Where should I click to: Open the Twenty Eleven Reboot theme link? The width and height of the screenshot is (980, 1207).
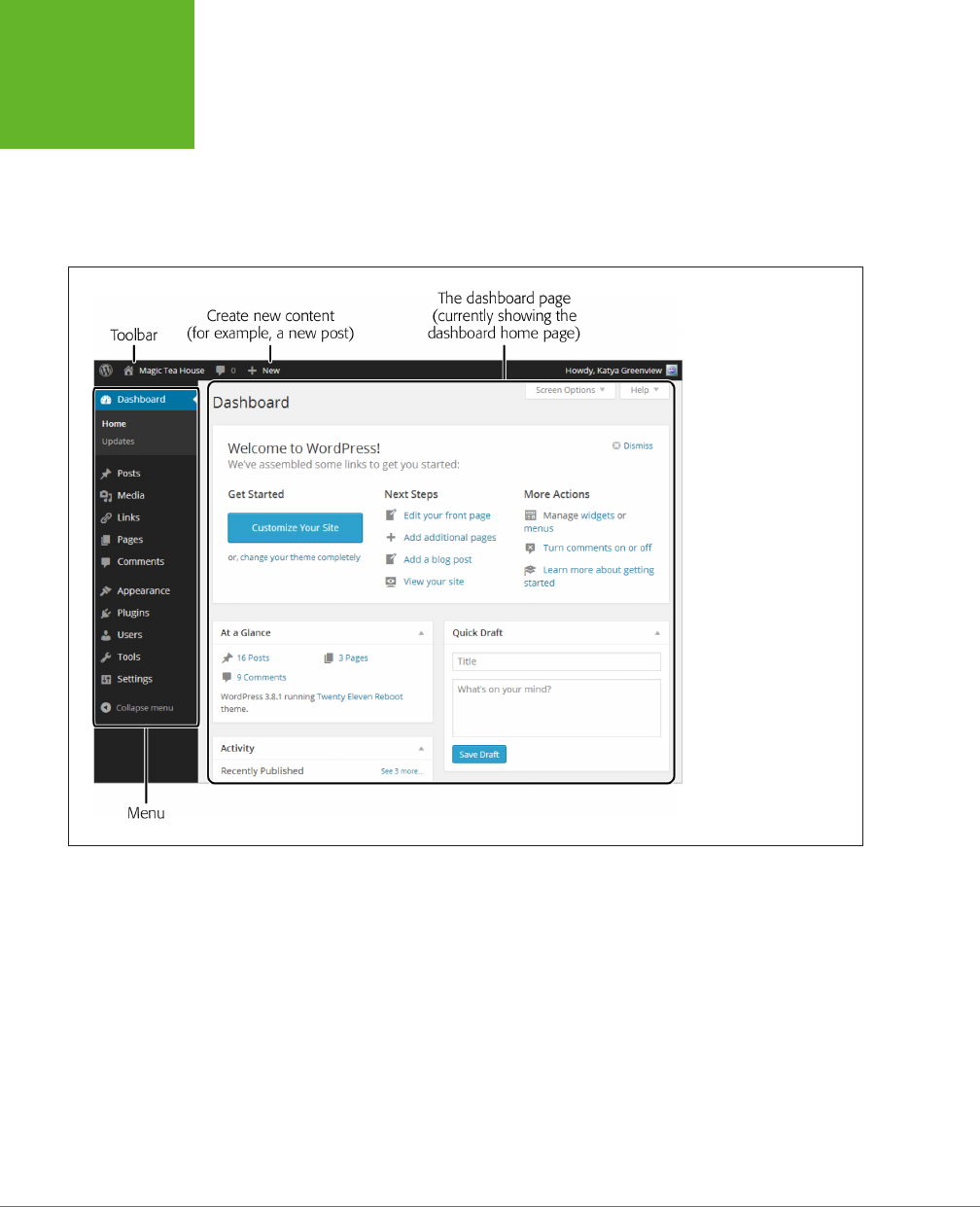point(360,697)
